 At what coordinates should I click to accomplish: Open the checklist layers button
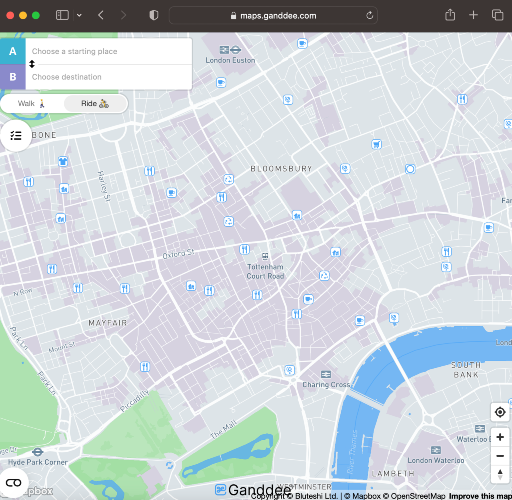click(x=16, y=136)
